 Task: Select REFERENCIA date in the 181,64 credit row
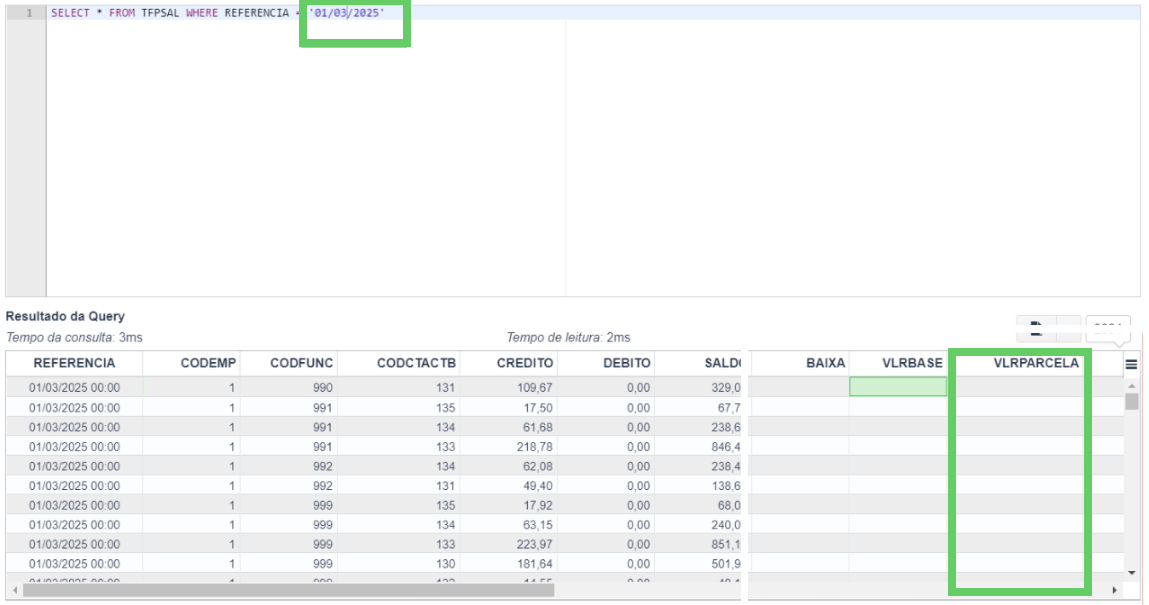point(74,564)
